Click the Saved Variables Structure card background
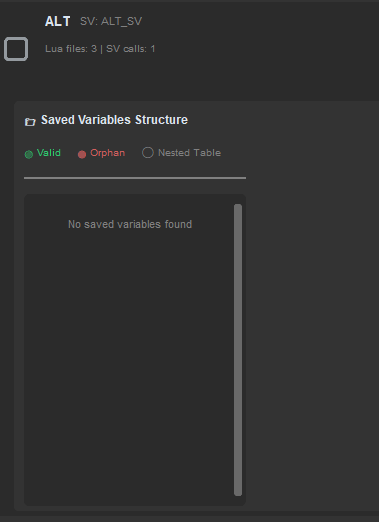Image resolution: width=379 pixels, height=522 pixels. point(310,300)
